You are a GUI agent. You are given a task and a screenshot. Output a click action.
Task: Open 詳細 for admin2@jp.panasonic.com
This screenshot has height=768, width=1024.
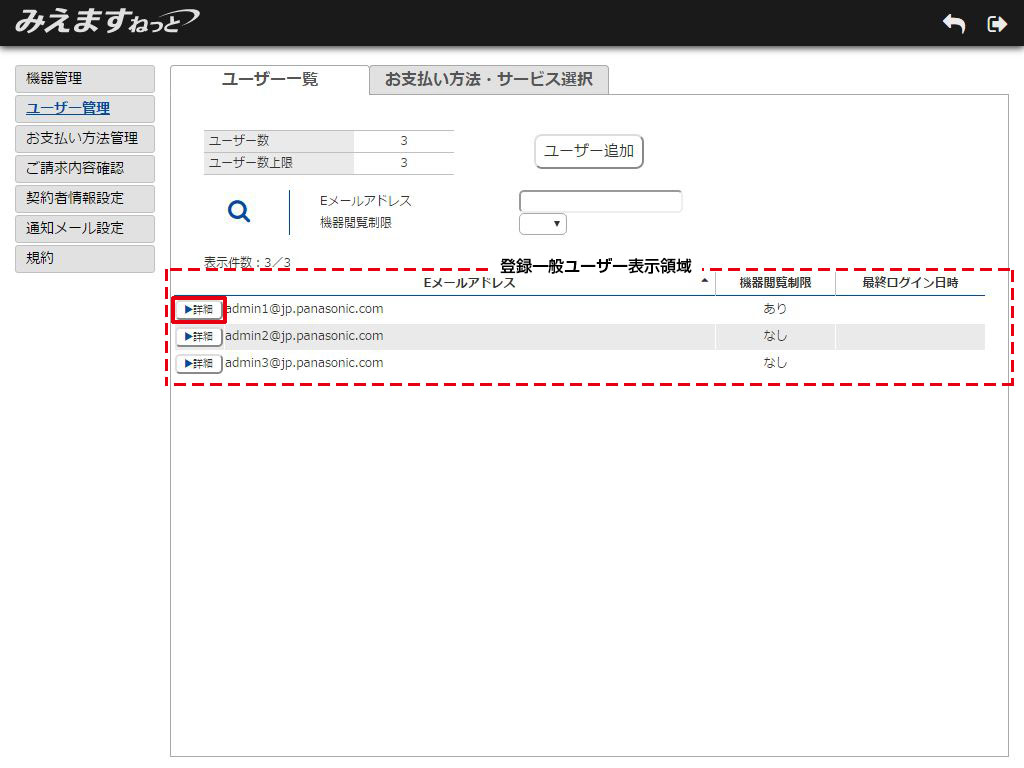[x=199, y=336]
